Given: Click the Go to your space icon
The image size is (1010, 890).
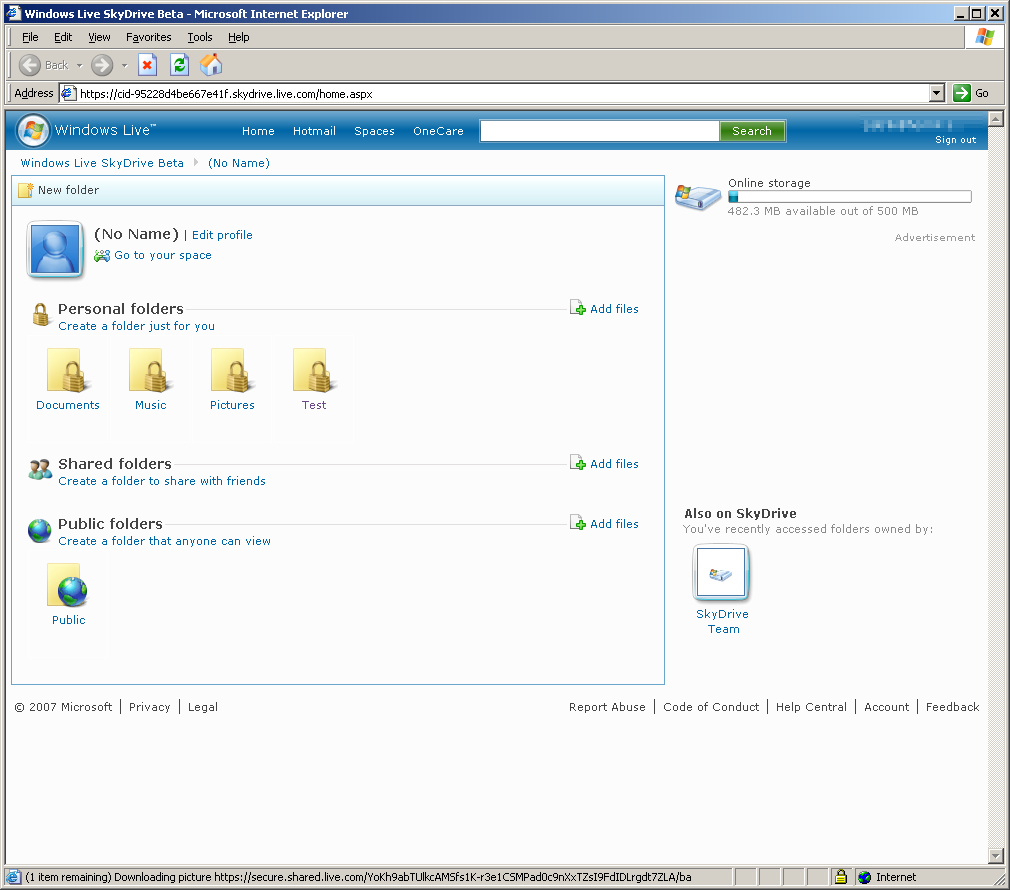Looking at the screenshot, I should [102, 256].
